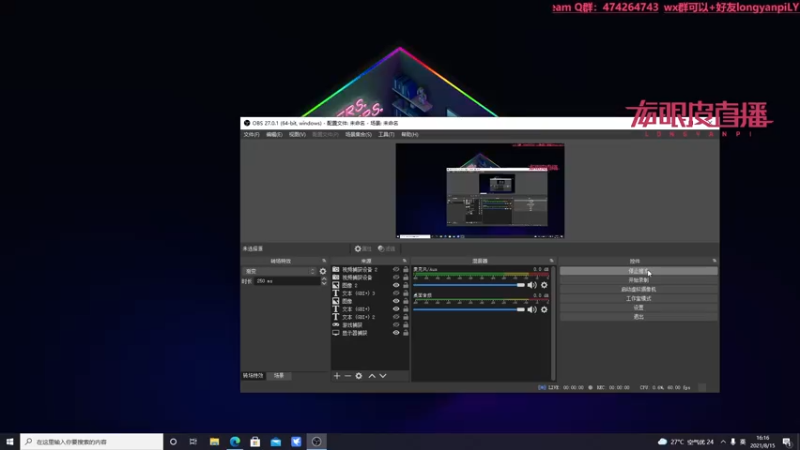The height and width of the screenshot is (450, 800).
Task: Move source up with up arrow
Action: (372, 376)
